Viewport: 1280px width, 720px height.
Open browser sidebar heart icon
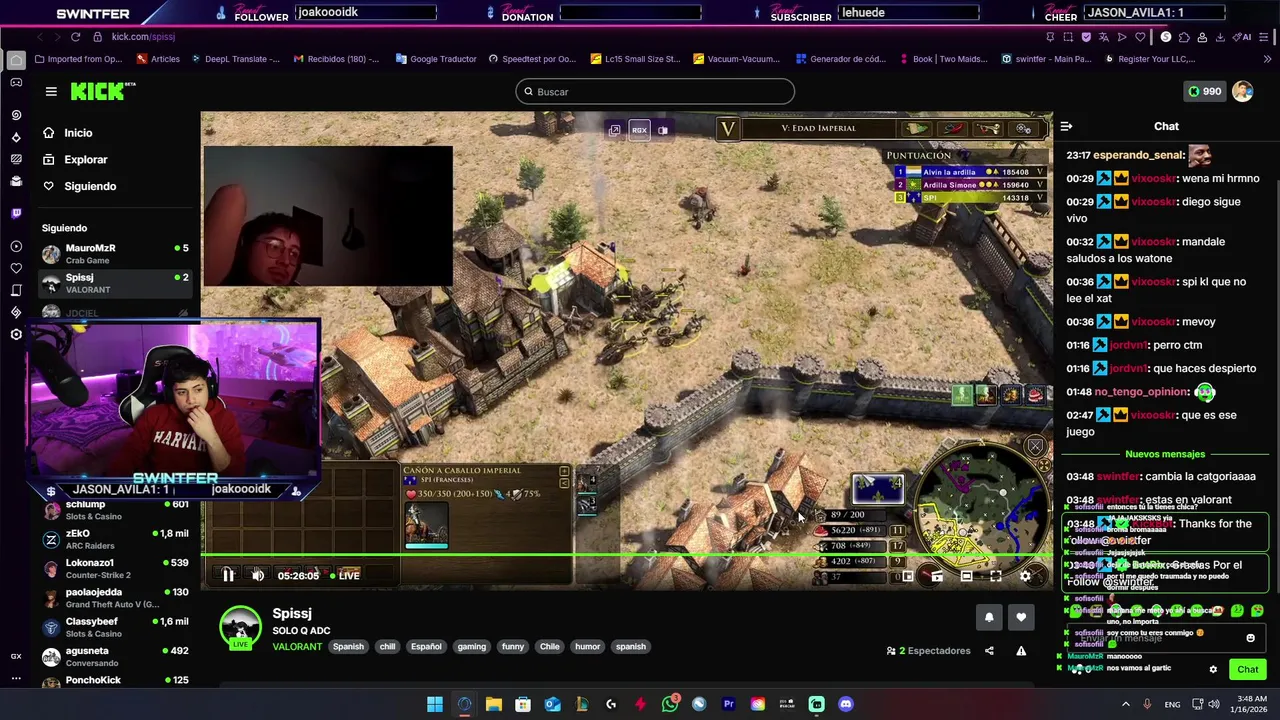[16, 268]
